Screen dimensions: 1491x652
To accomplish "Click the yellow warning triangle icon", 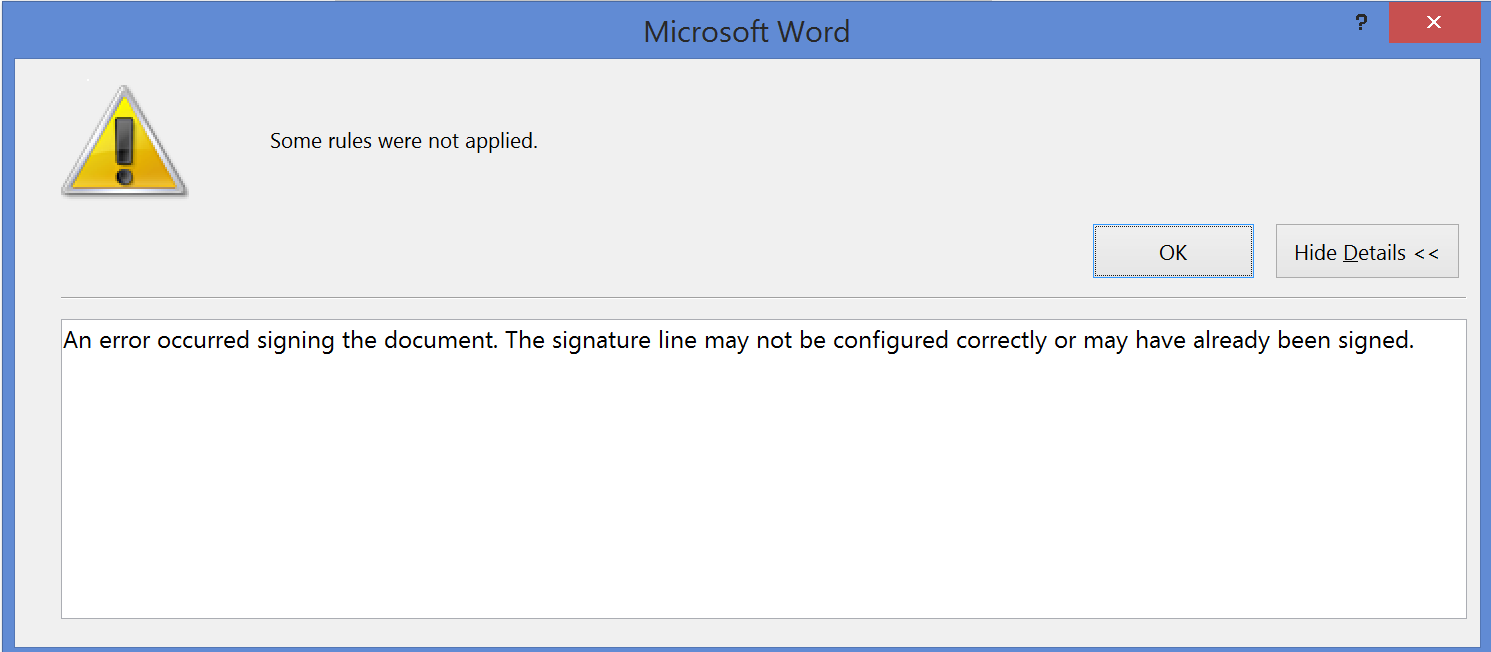I will pos(124,141).
